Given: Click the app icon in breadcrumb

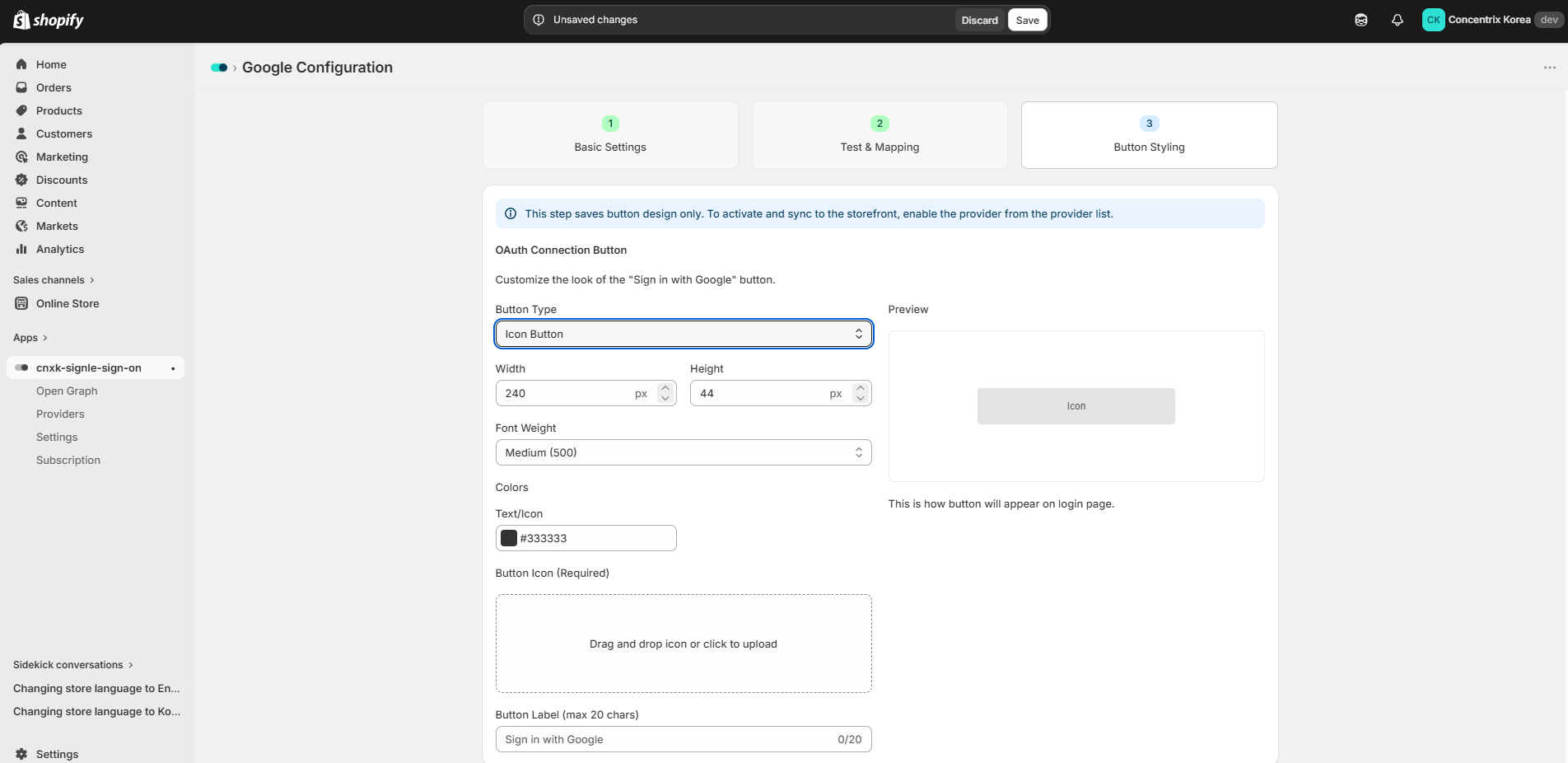Looking at the screenshot, I should tap(219, 68).
